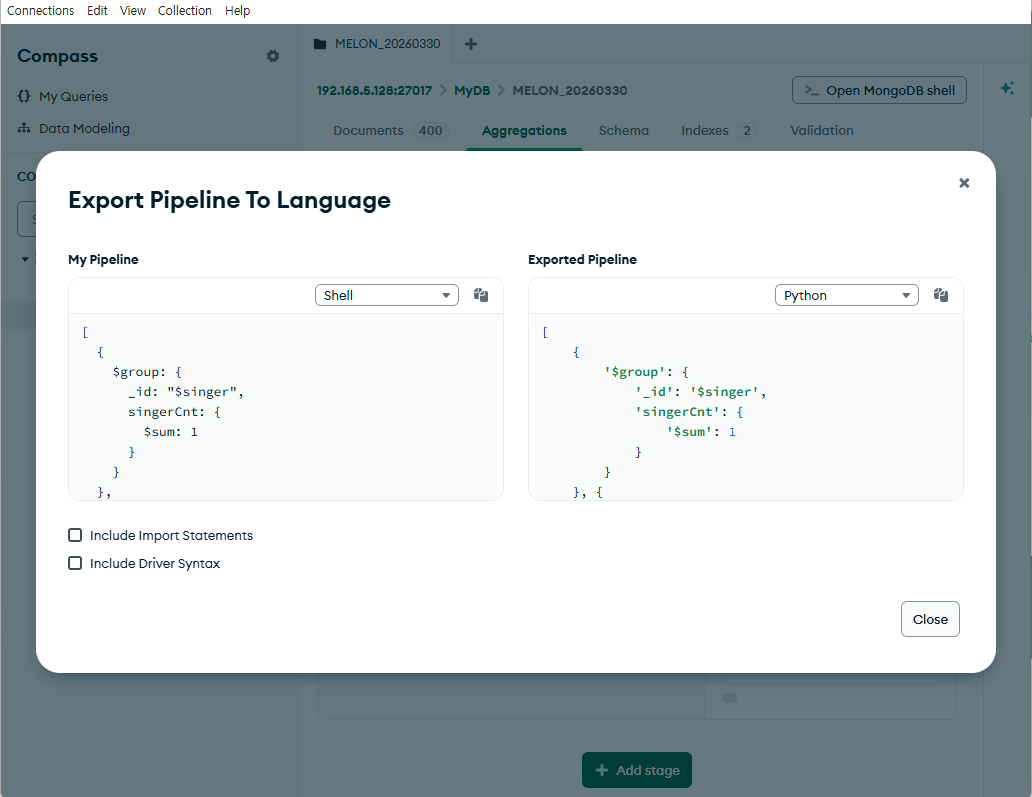The height and width of the screenshot is (797, 1032).
Task: Click the 192.168.5.128:27017 breadcrumb
Action: (x=374, y=90)
